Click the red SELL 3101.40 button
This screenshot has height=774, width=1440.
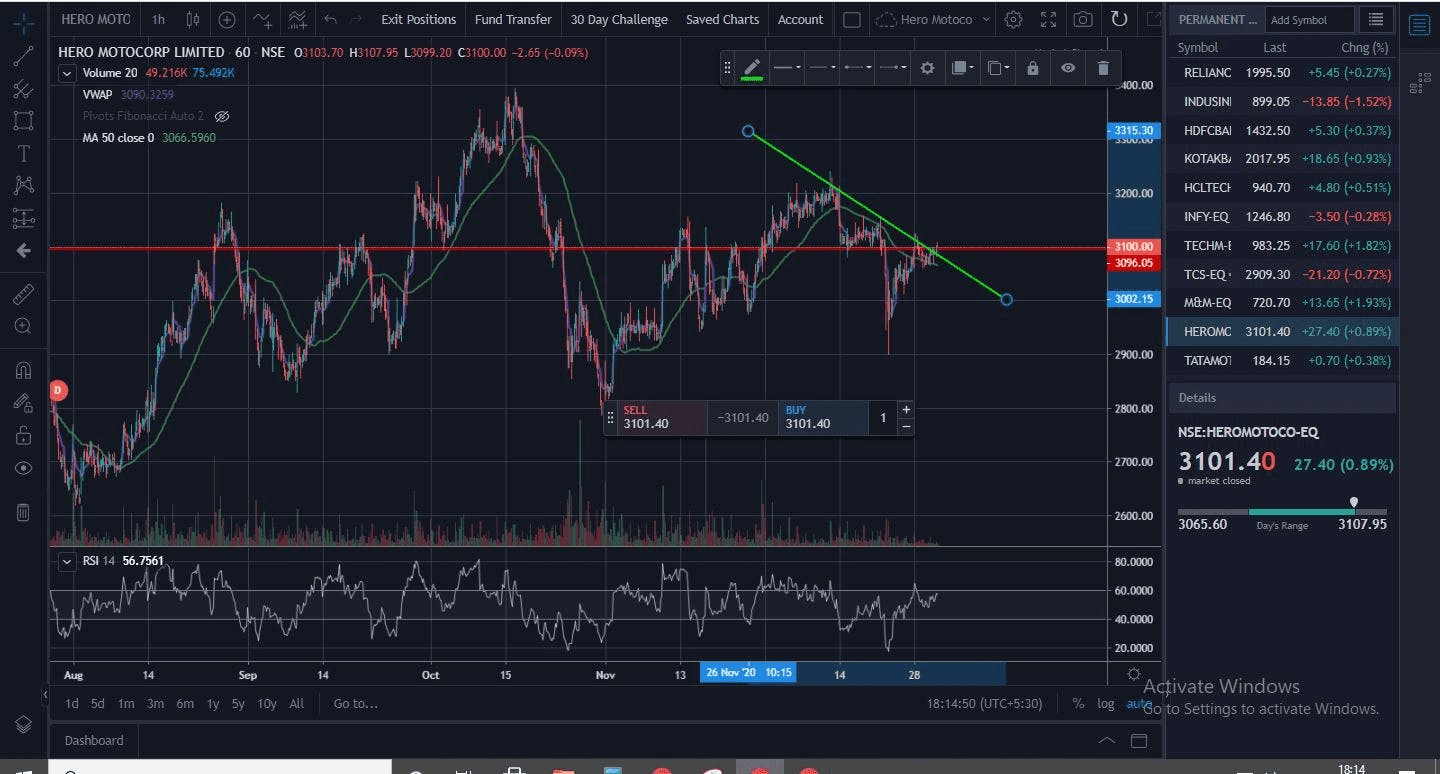[x=661, y=417]
